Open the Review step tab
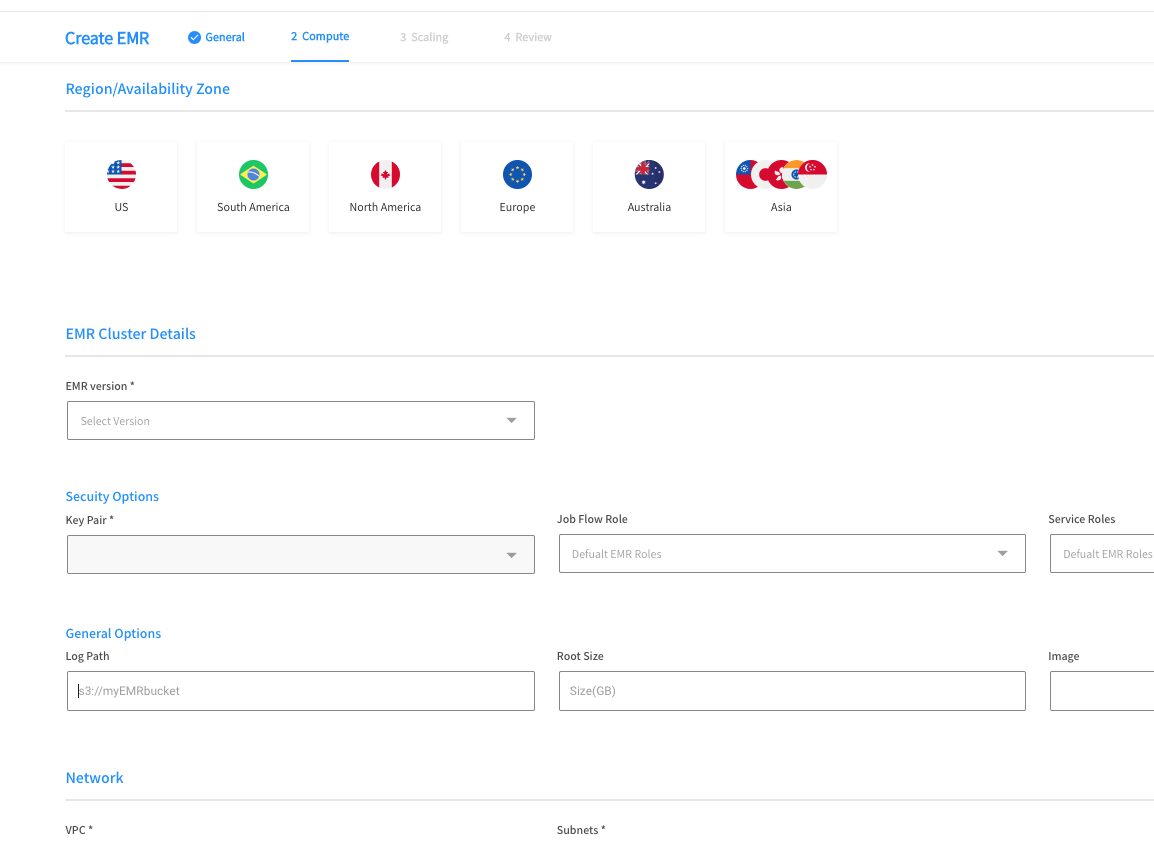Viewport: 1154px width, 845px height. click(x=528, y=38)
